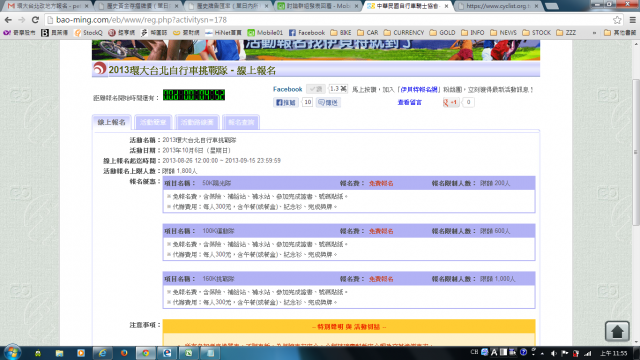Open the media player taskbar icon
Viewport: 640px width, 360px height.
click(x=81, y=353)
